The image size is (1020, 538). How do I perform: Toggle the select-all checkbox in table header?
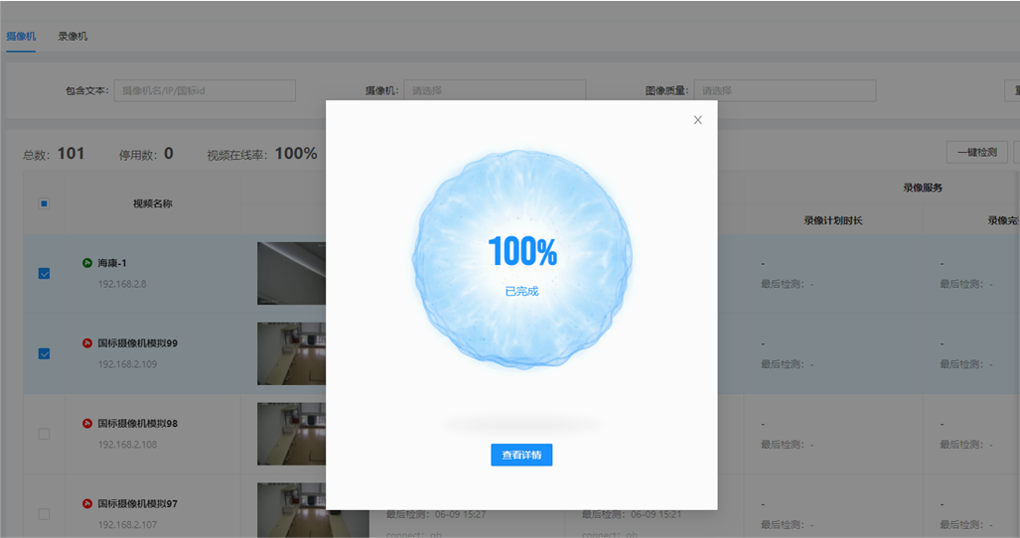pos(44,204)
